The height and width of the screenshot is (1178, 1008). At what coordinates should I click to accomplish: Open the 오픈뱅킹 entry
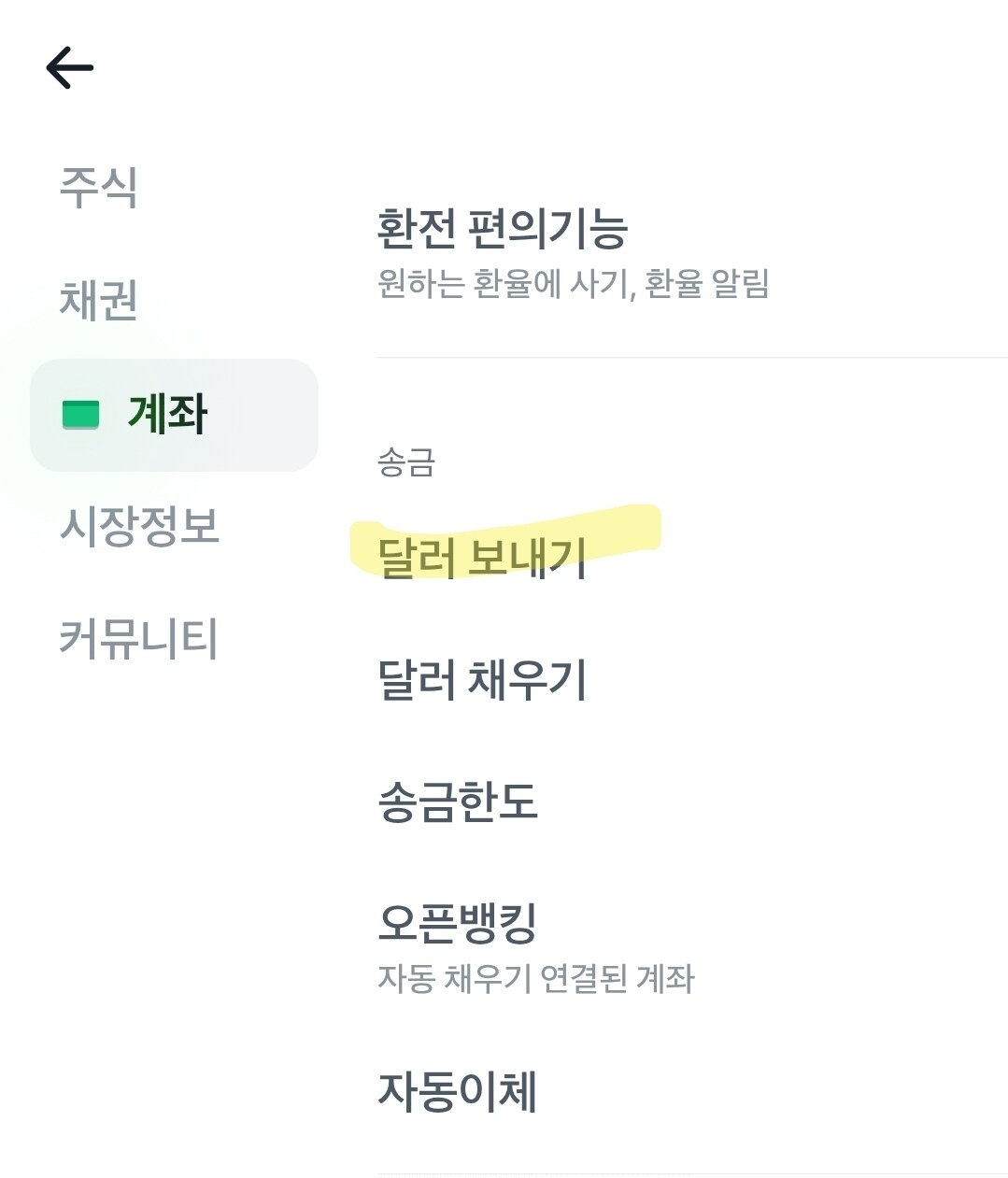coord(458,923)
